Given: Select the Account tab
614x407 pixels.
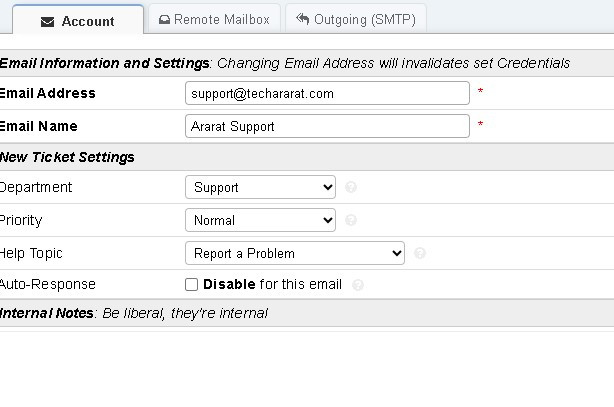Looking at the screenshot, I should pyautogui.click(x=77, y=21).
